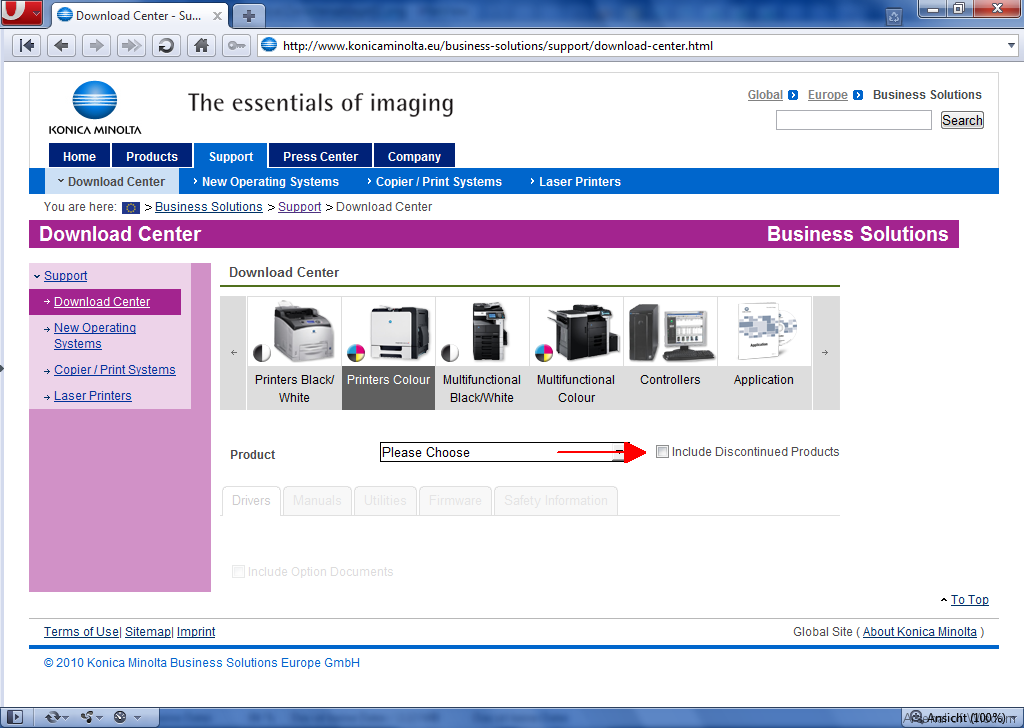Open Download Center sidebar link

coord(102,302)
